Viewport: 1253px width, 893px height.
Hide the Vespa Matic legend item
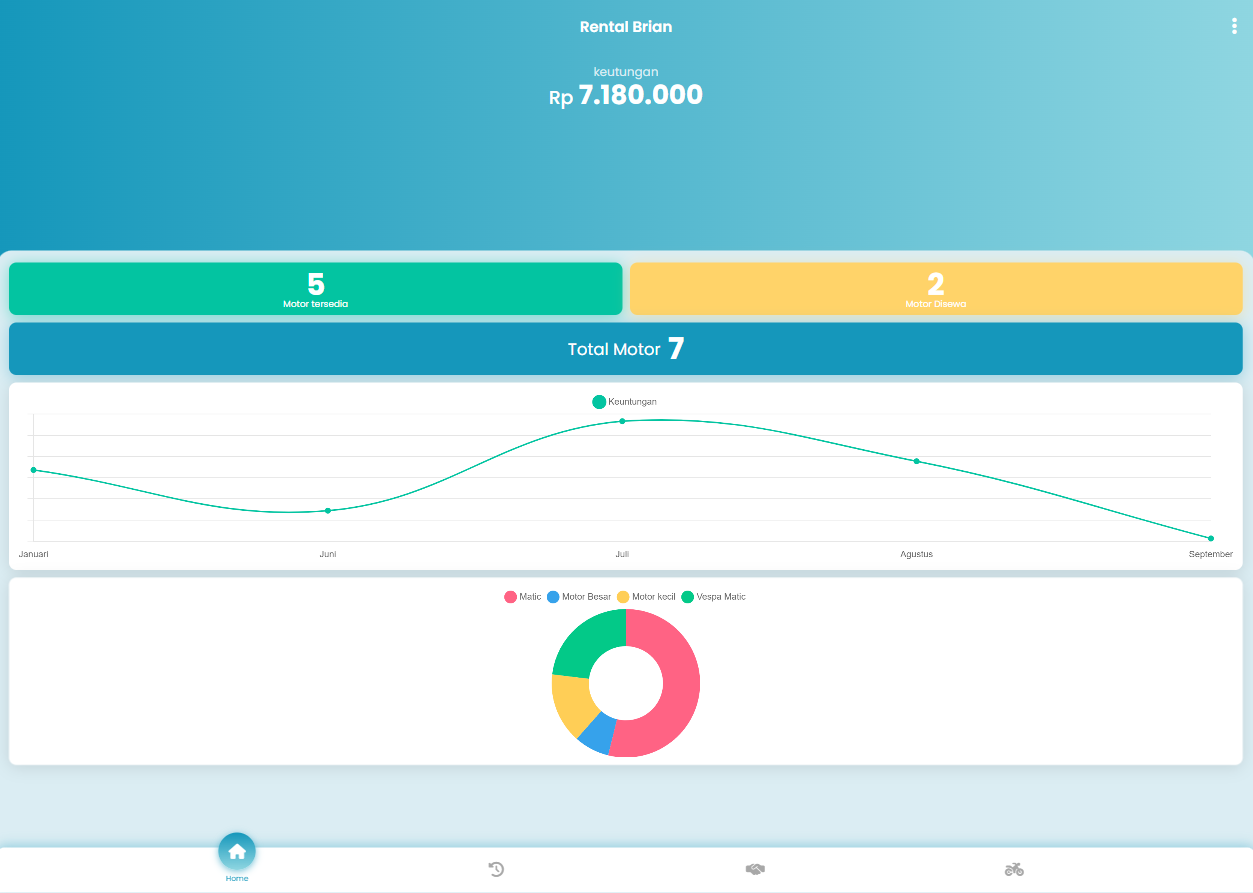713,597
